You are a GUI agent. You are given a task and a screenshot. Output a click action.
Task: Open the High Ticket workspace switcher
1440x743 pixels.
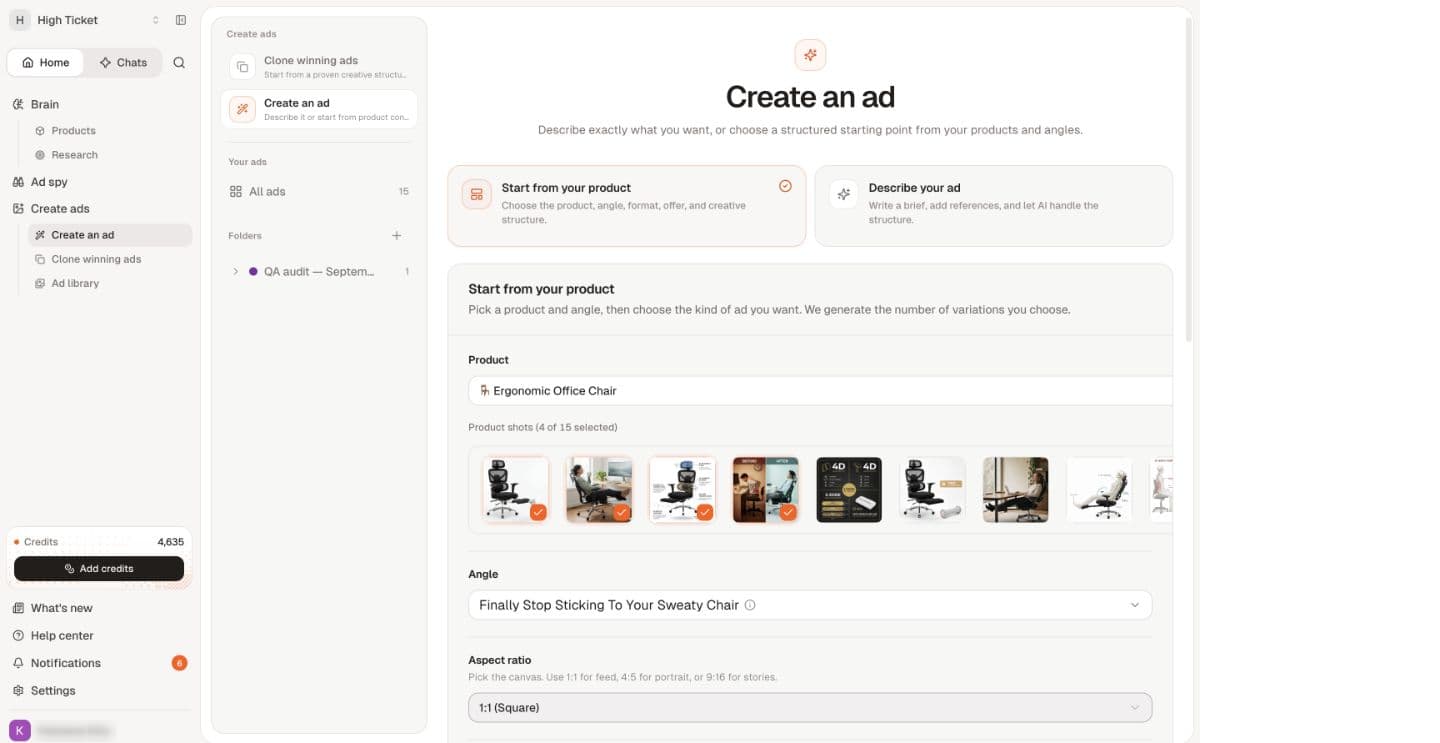86,20
